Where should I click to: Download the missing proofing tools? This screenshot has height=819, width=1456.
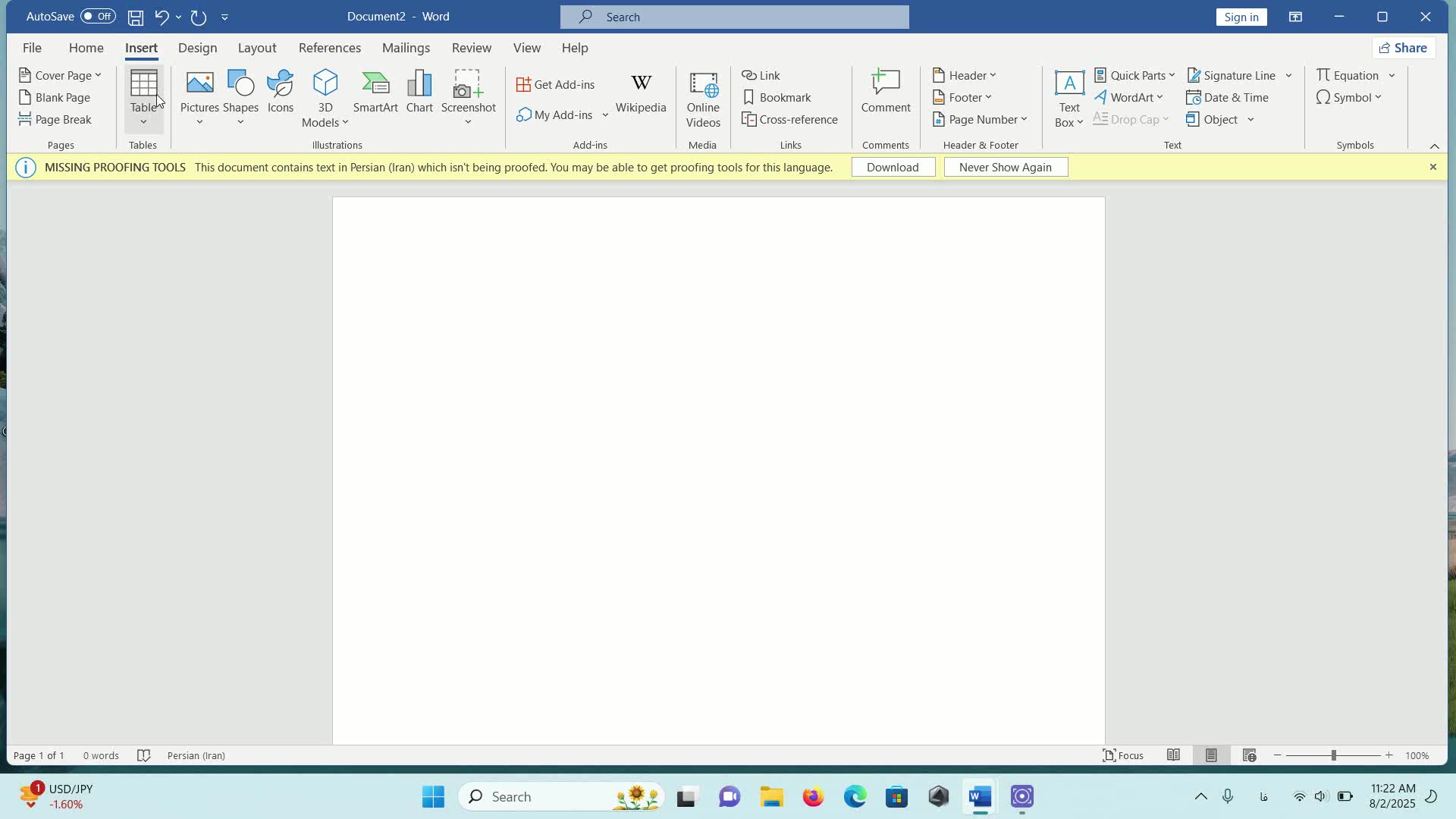pos(893,167)
